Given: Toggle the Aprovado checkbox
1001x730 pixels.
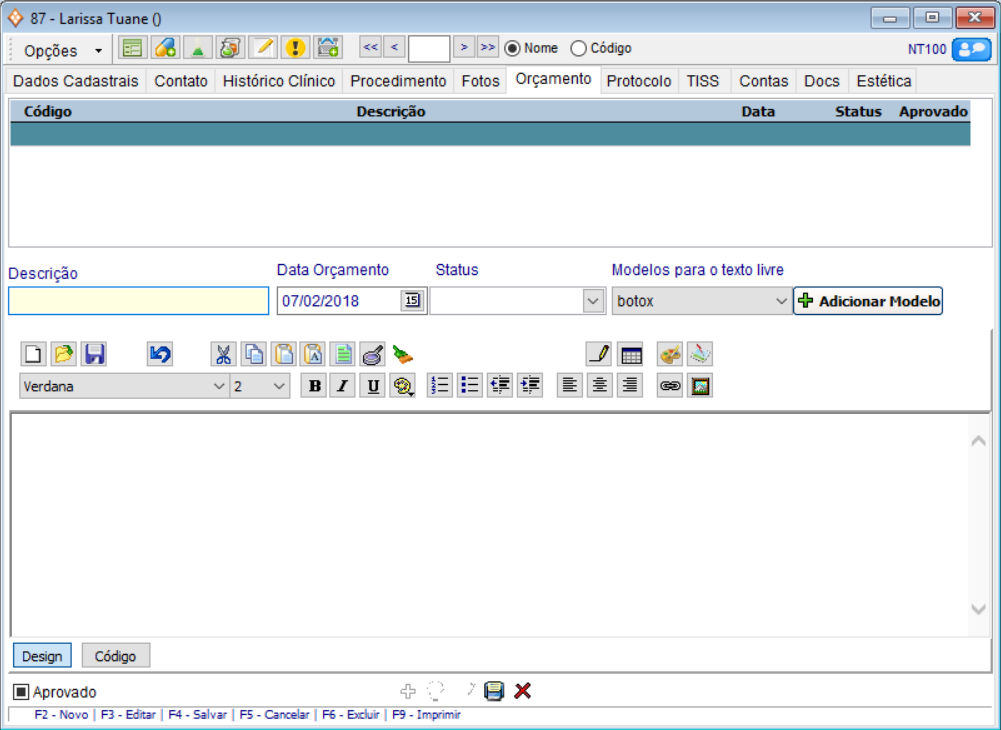Looking at the screenshot, I should (21, 692).
